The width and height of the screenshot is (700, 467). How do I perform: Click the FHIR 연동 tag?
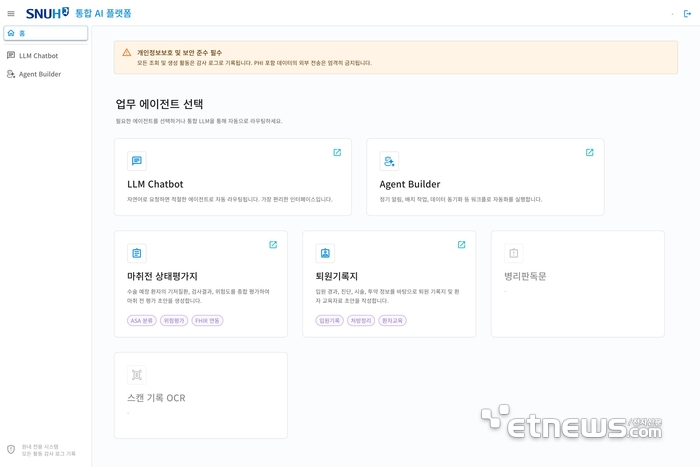coord(207,321)
